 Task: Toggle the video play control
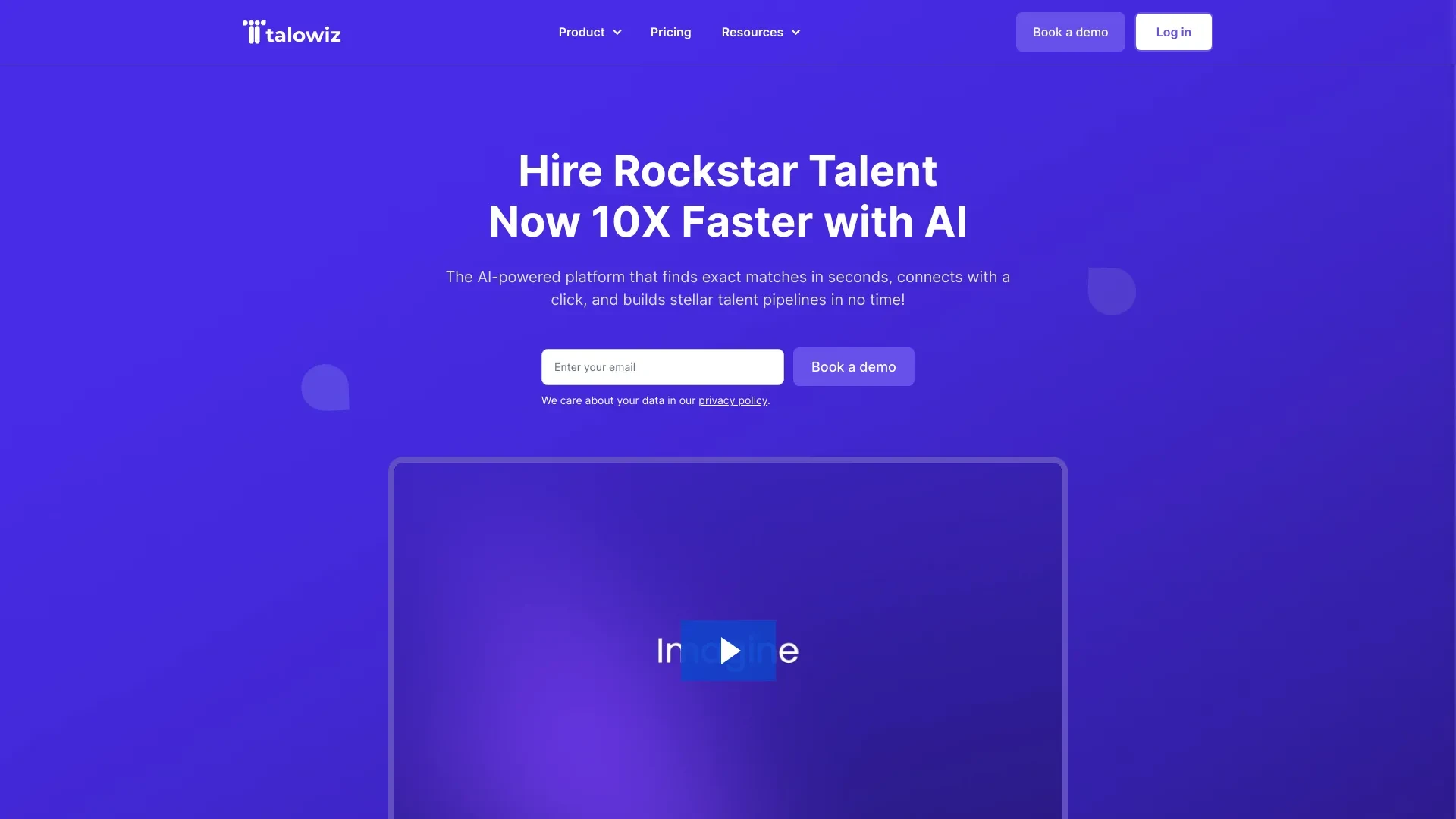pos(728,650)
